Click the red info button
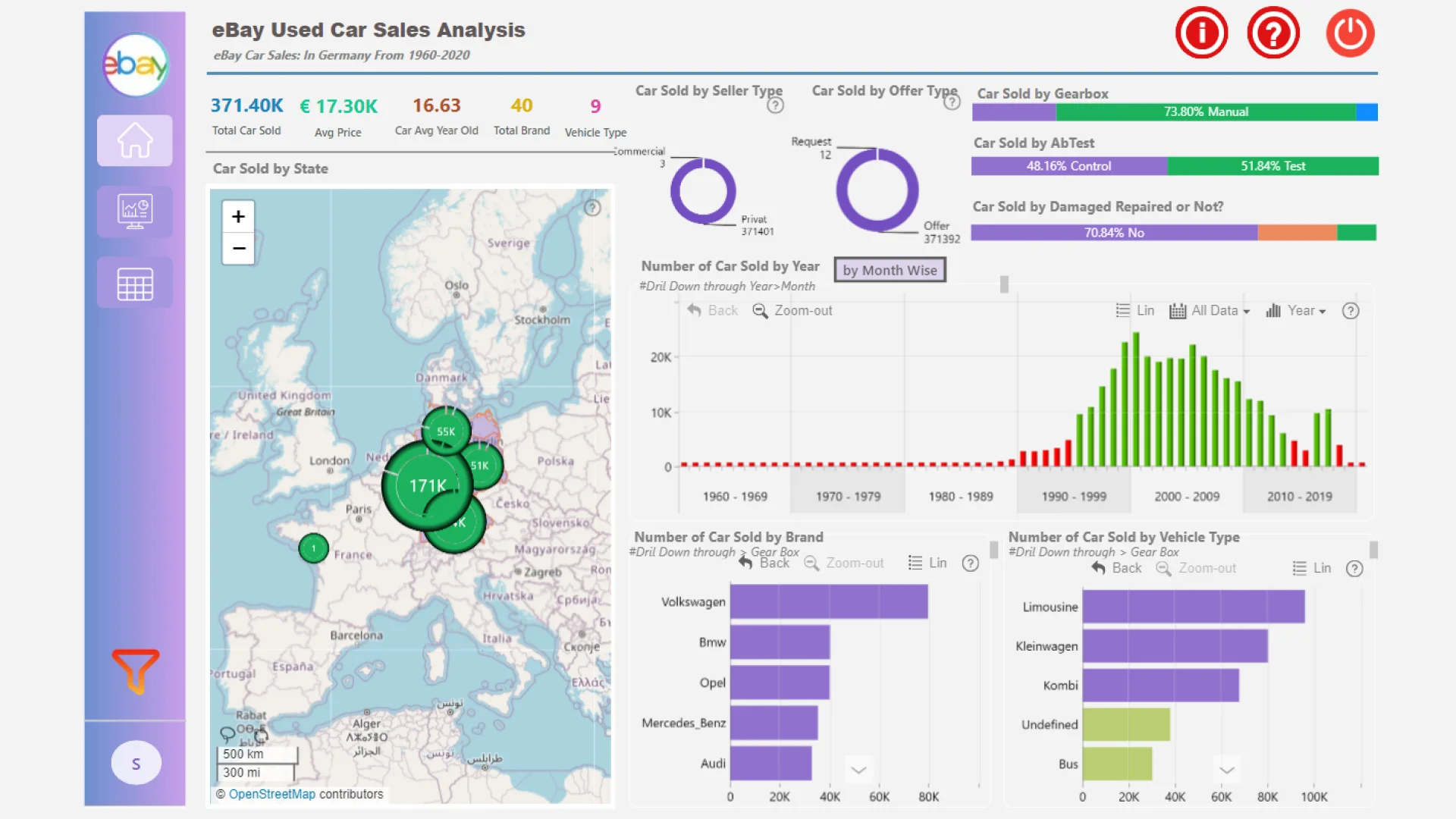Image resolution: width=1456 pixels, height=819 pixels. (x=1201, y=33)
